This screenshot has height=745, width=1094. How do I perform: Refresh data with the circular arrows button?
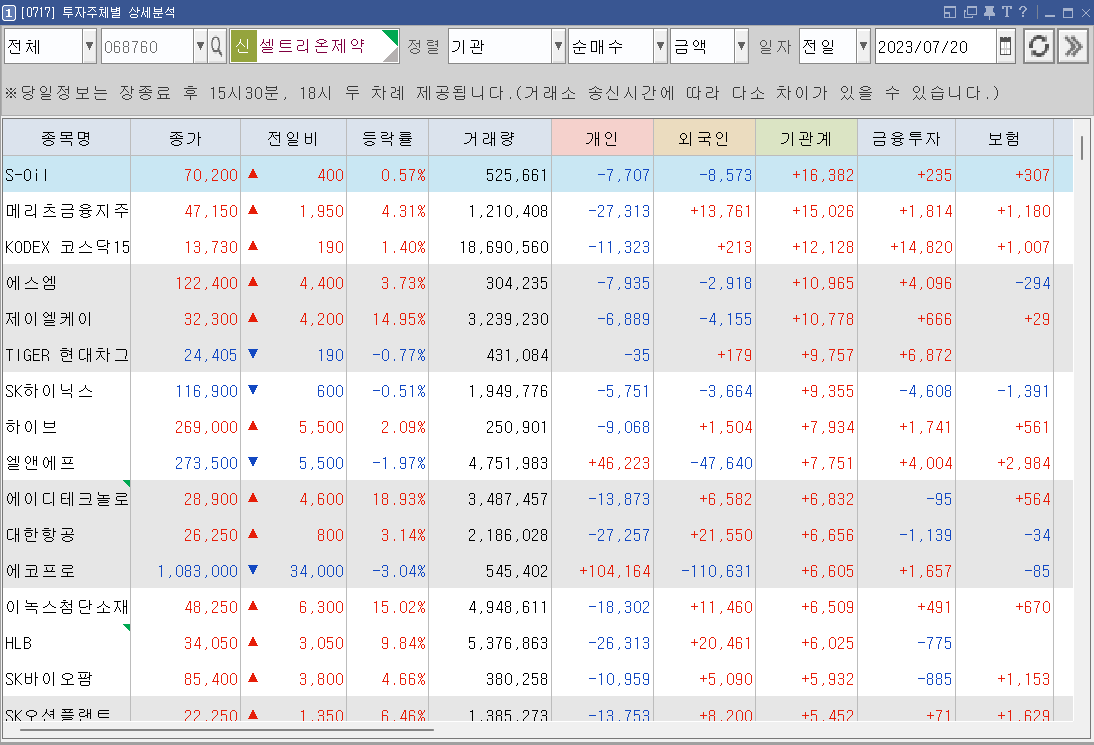(1039, 47)
